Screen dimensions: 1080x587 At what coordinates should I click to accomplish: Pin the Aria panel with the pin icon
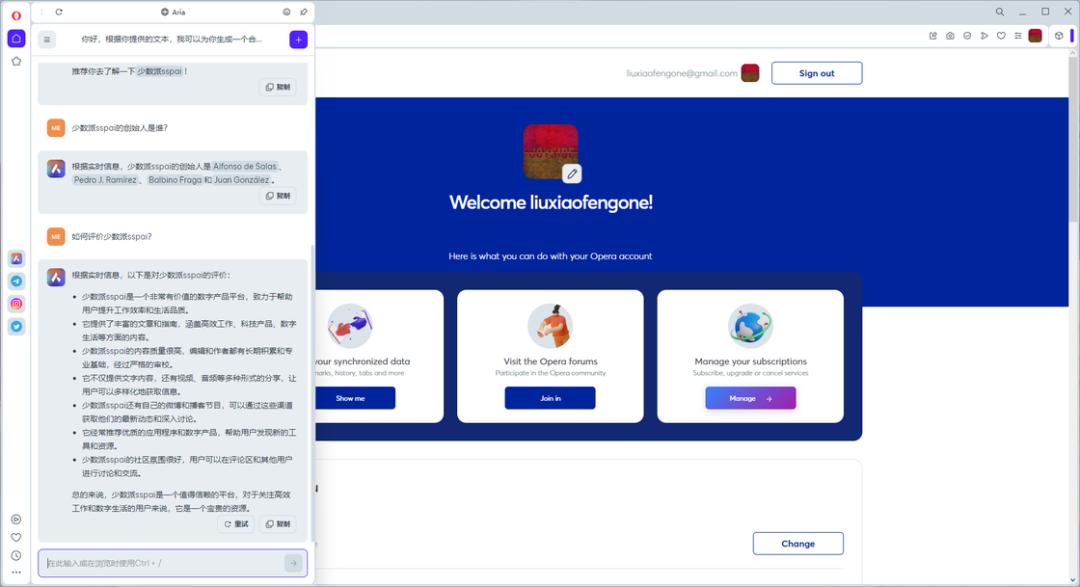pos(304,12)
